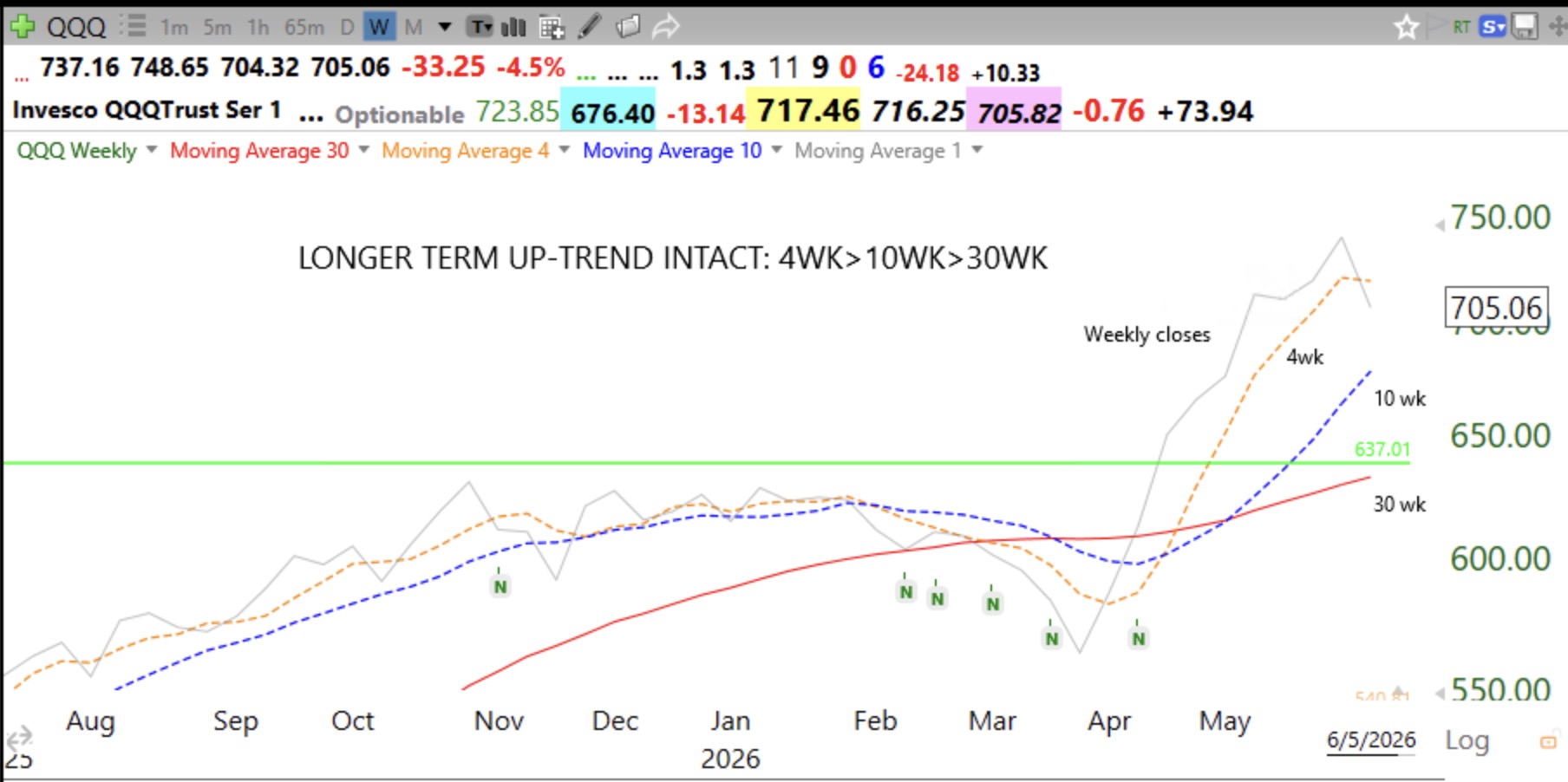This screenshot has width=1568, height=782.
Task: Click the N news marker in March
Action: pos(993,603)
